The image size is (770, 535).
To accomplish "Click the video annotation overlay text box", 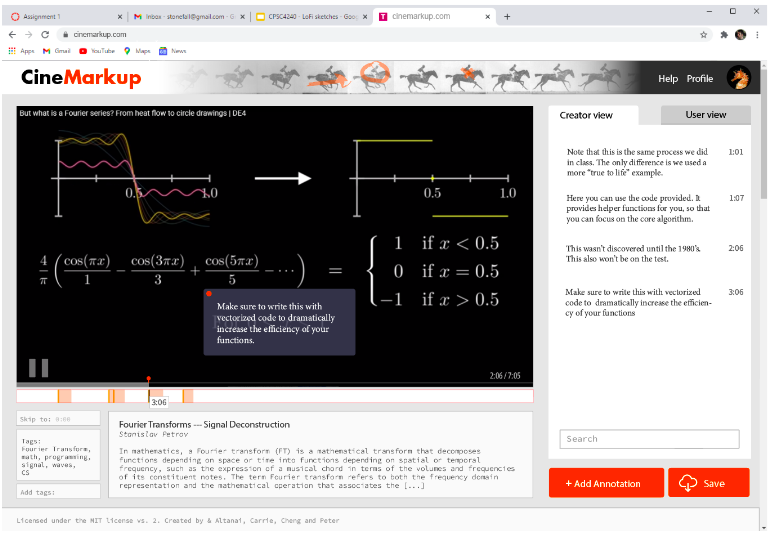I will (x=279, y=322).
